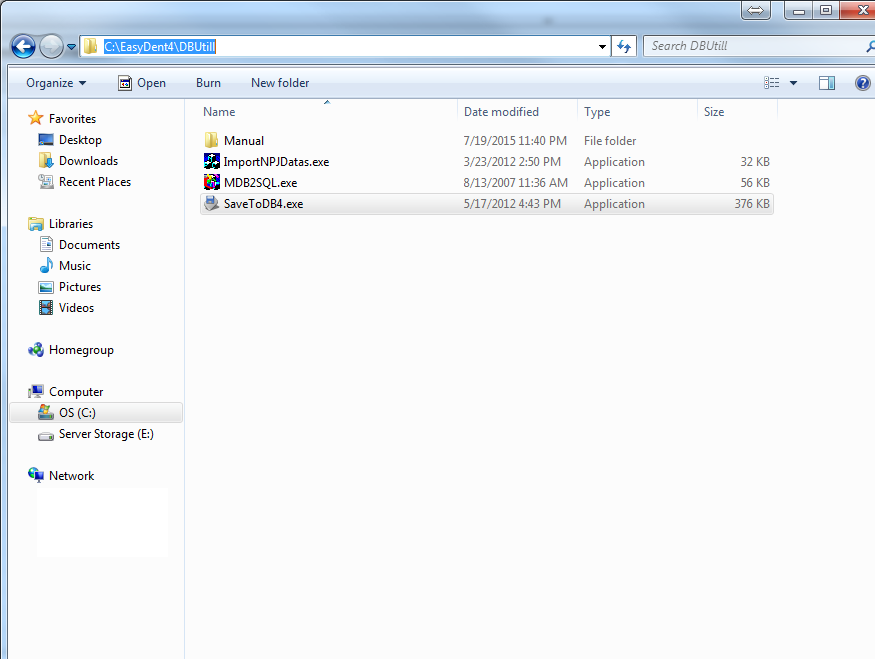Click the Network icon
Screen dimensions: 875x659
pyautogui.click(x=36, y=475)
